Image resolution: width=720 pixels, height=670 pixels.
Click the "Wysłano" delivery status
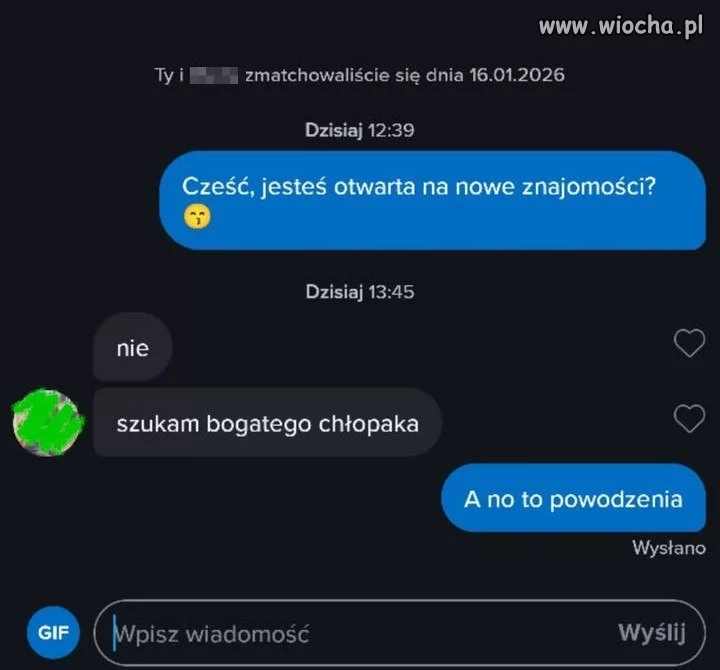669,548
